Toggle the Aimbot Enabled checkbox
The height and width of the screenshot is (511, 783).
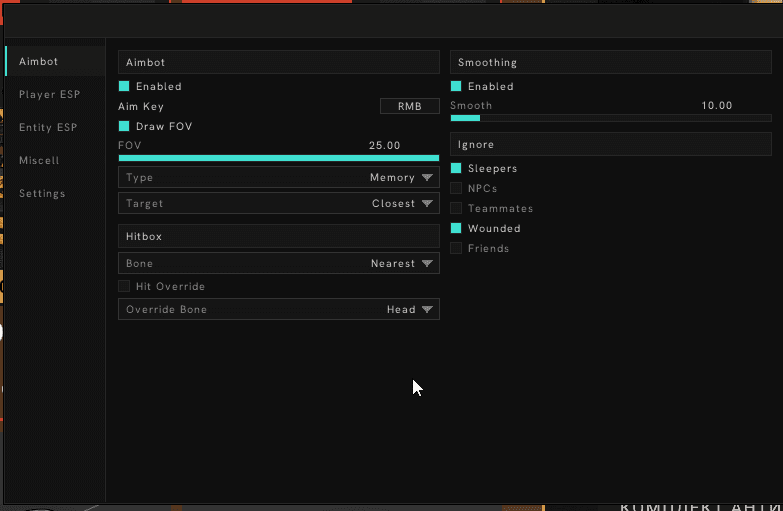point(124,86)
